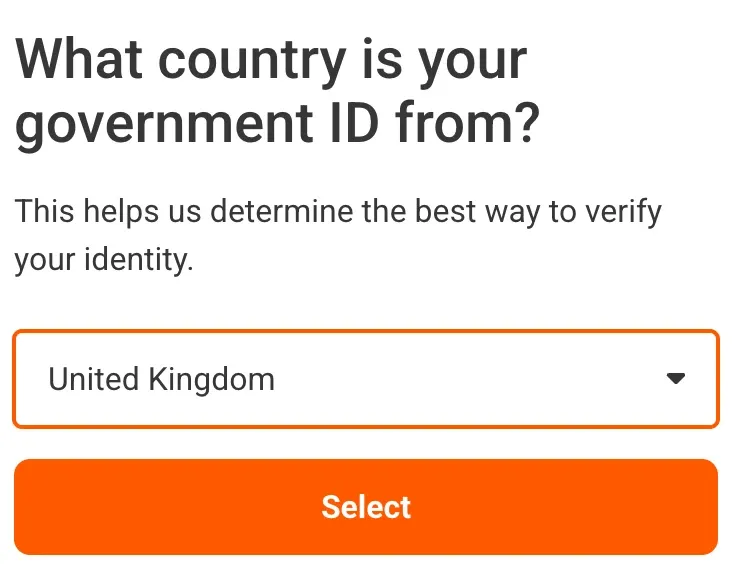This screenshot has height=586, width=738.
Task: Click the "United Kingdom" text in the selector
Action: pyautogui.click(x=161, y=379)
